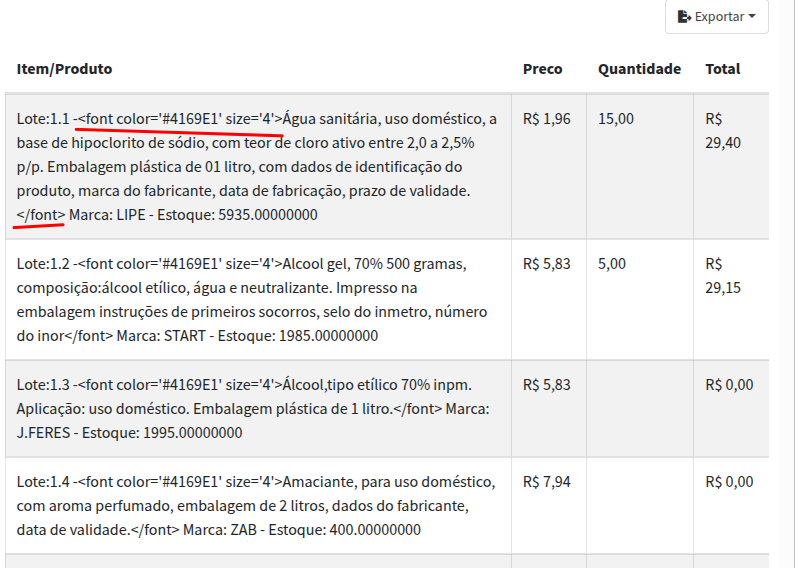Screen dimensions: 795x568
Task: Select the R$ 7,94 price cell
Action: [547, 482]
